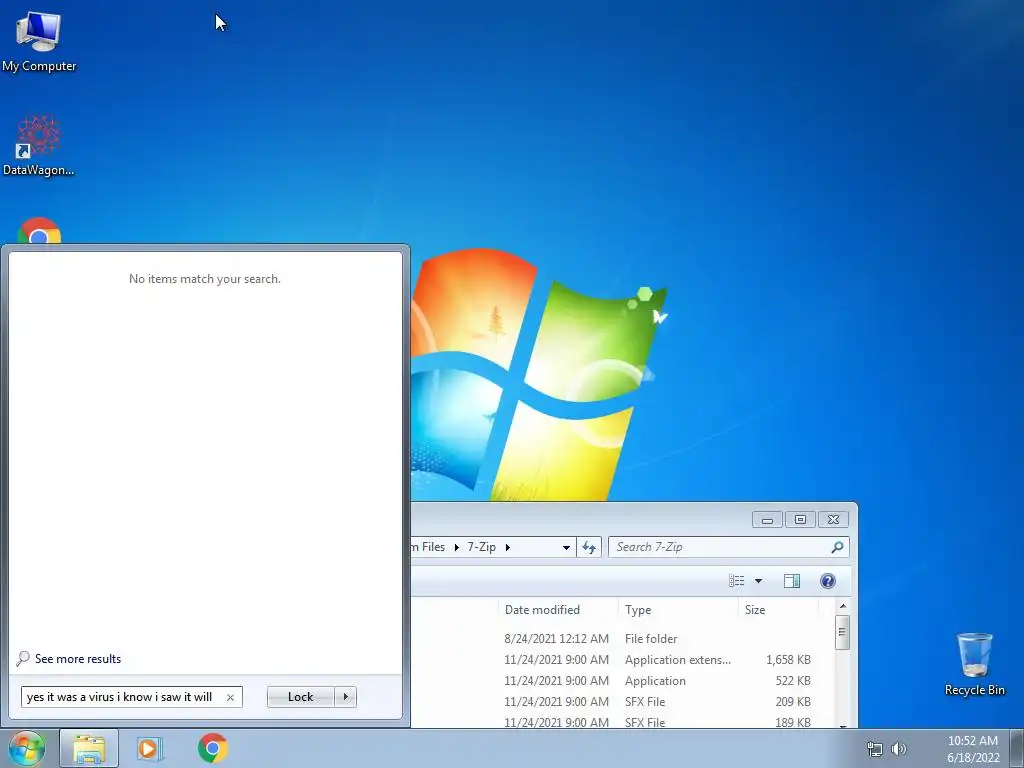
Task: Open the network icon in the system tray
Action: click(x=874, y=749)
